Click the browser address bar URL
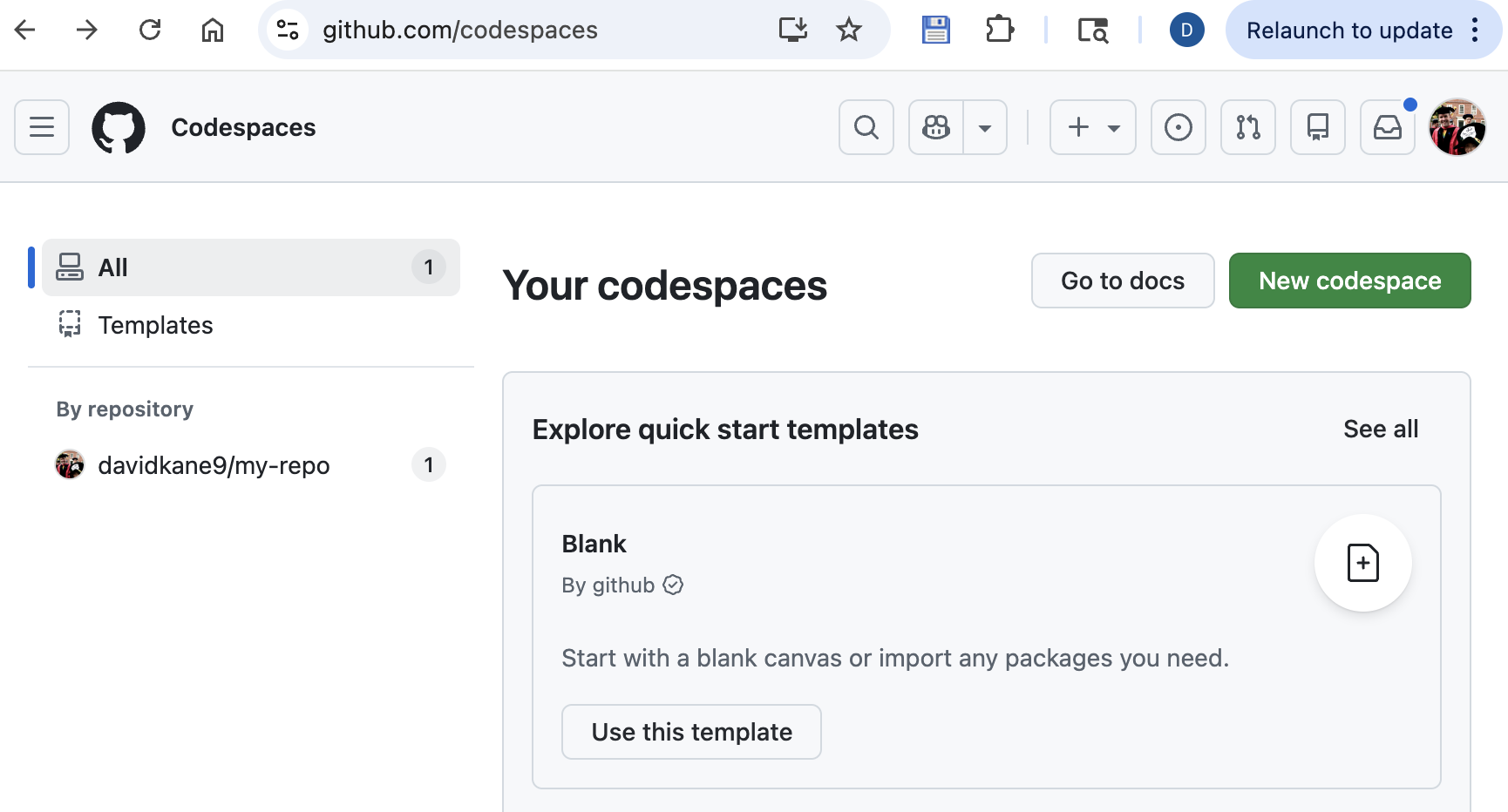This screenshot has width=1508, height=812. click(459, 30)
